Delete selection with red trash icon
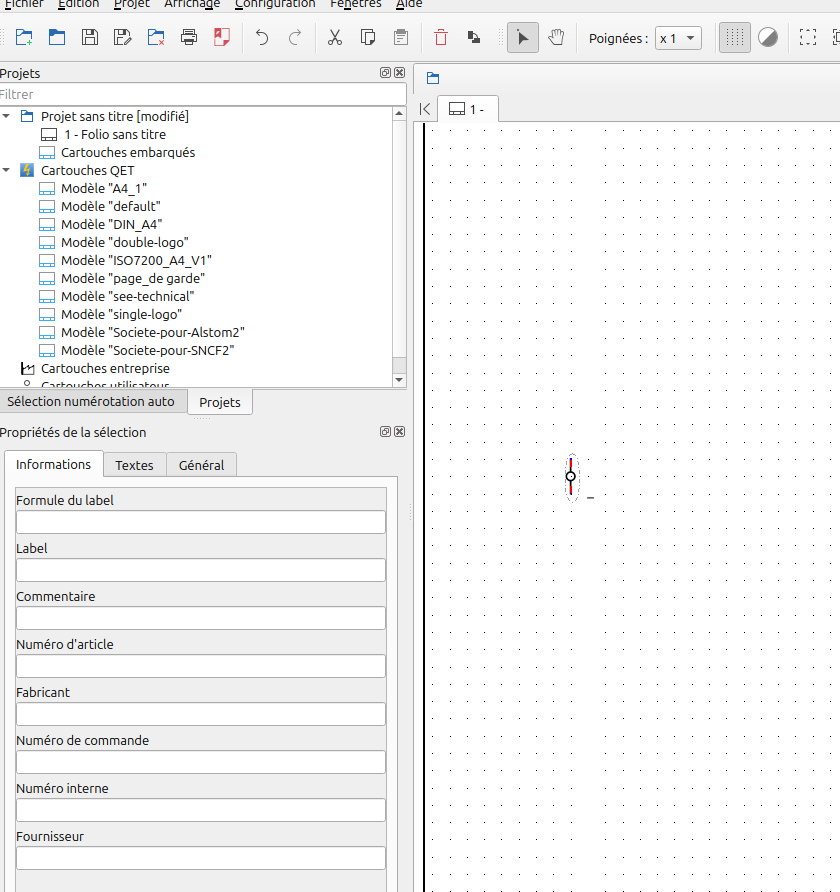This screenshot has width=840, height=892. coord(441,38)
